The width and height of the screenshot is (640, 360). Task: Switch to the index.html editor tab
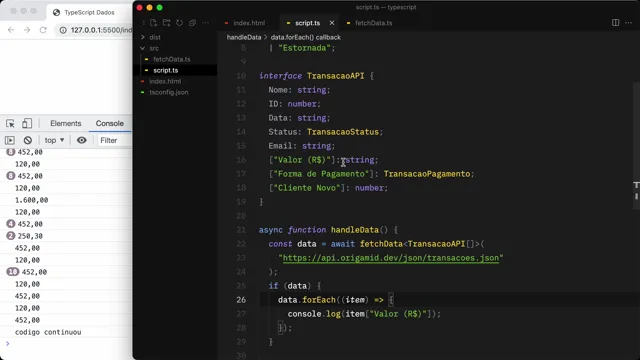point(245,23)
